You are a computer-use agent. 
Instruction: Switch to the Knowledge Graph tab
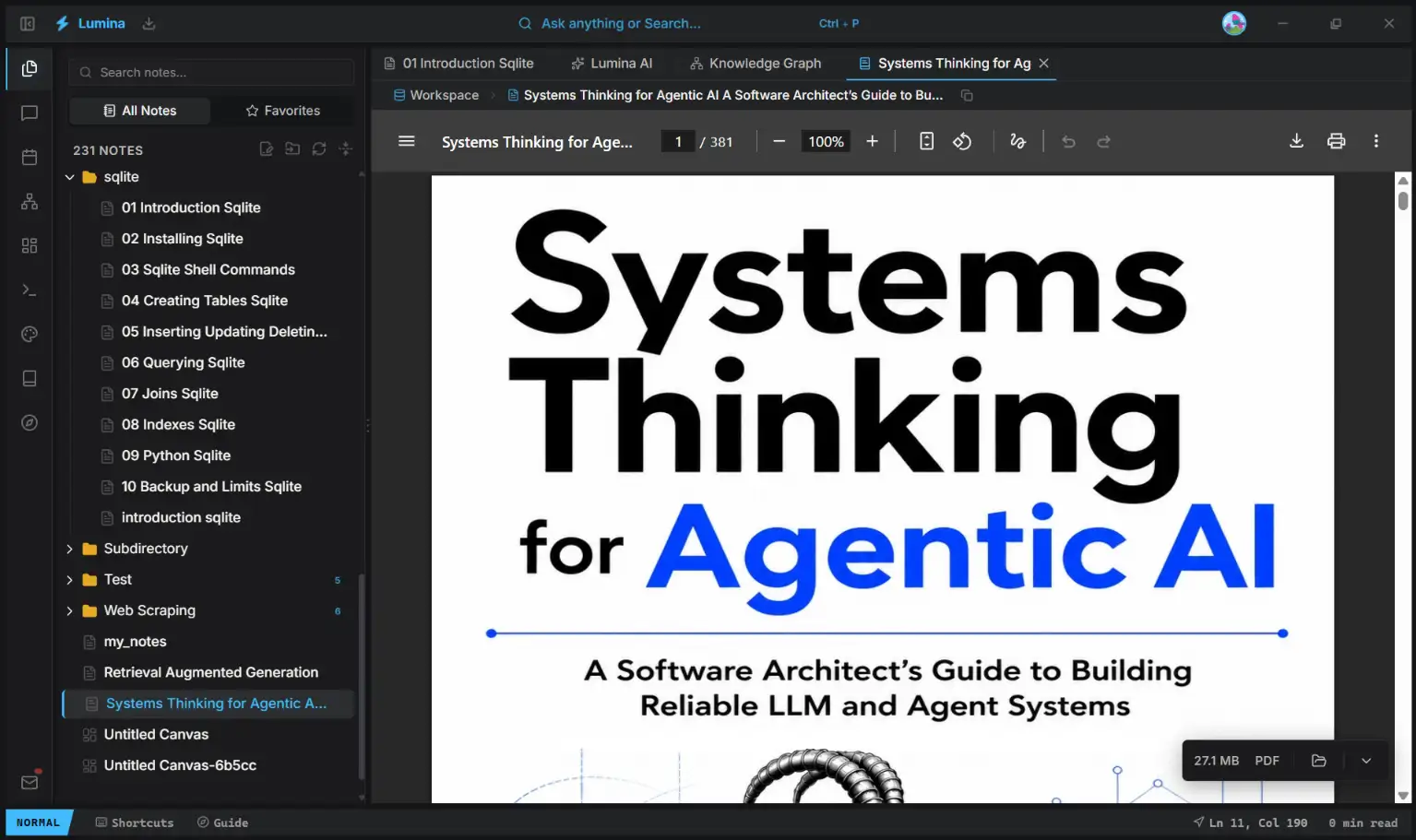(756, 63)
